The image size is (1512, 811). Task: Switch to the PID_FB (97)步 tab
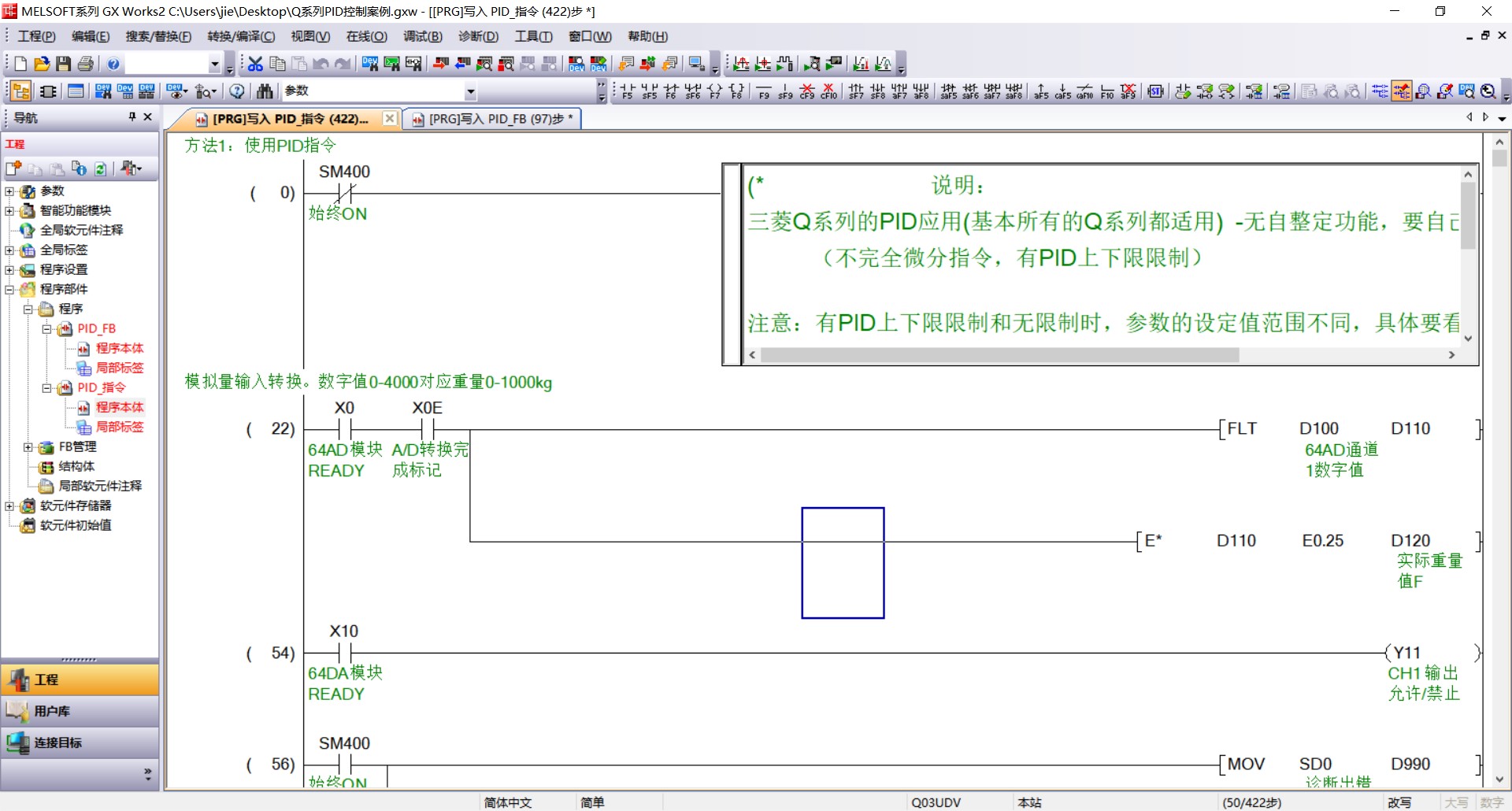tap(495, 119)
